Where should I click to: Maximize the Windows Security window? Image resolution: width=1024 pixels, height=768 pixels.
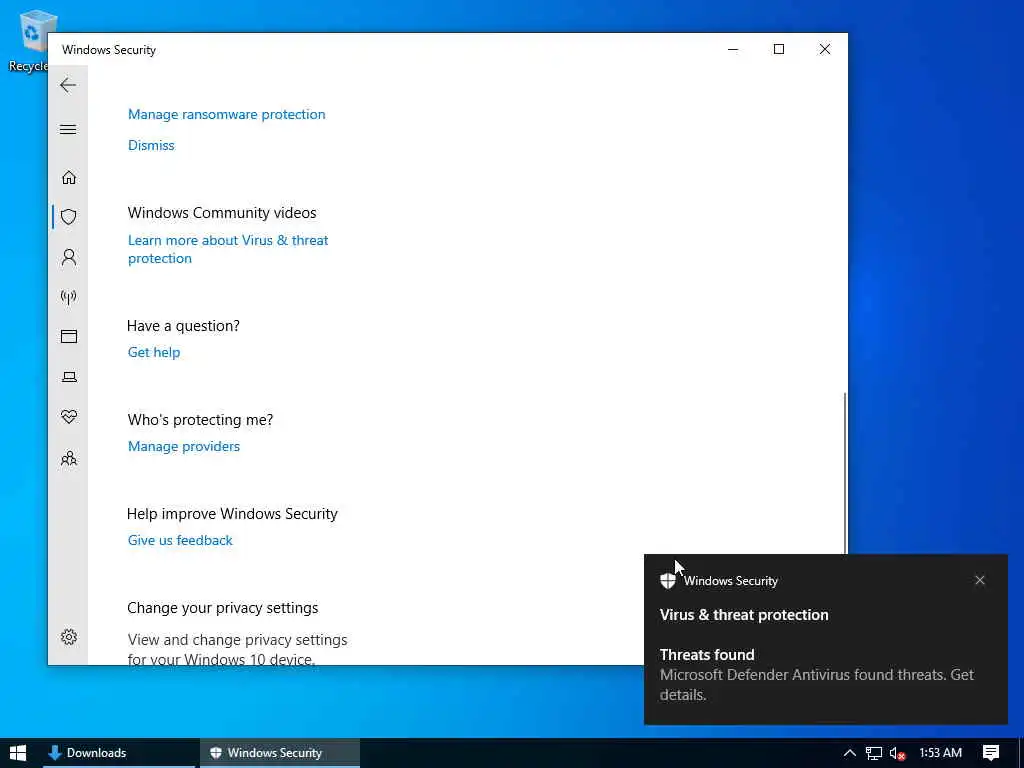point(778,49)
